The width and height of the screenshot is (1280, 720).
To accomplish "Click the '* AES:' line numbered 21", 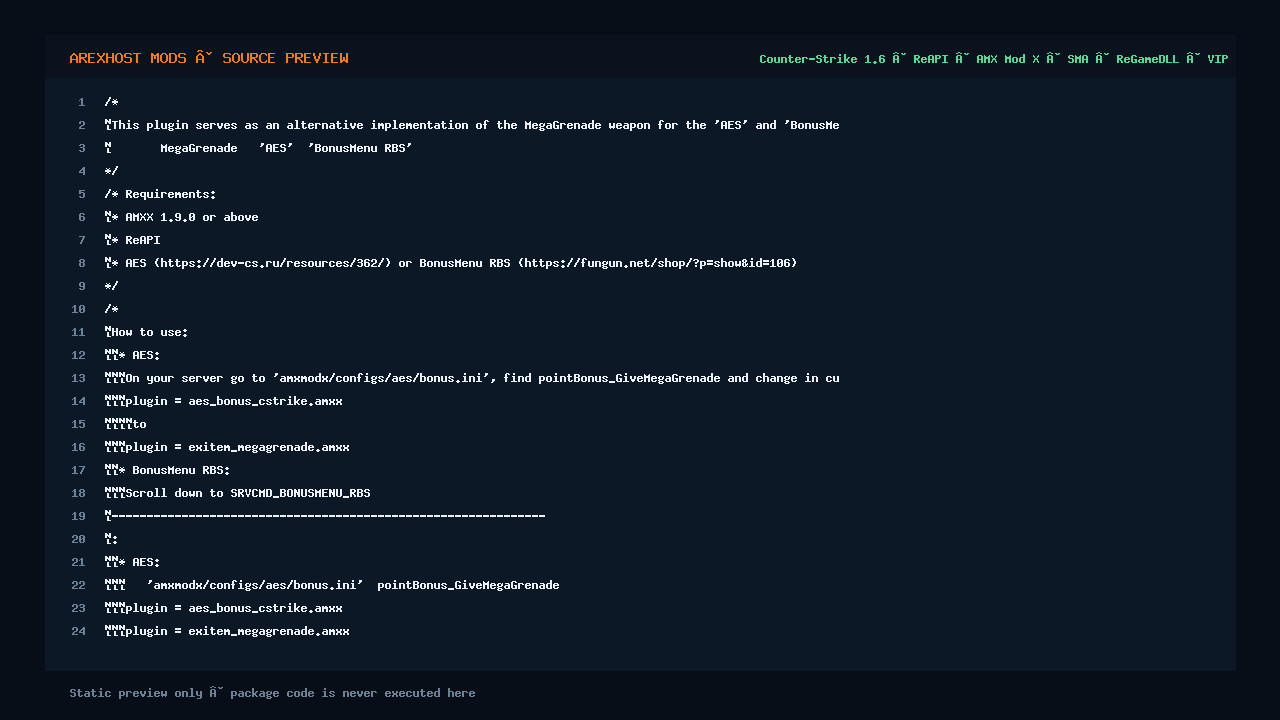I will pyautogui.click(x=132, y=562).
